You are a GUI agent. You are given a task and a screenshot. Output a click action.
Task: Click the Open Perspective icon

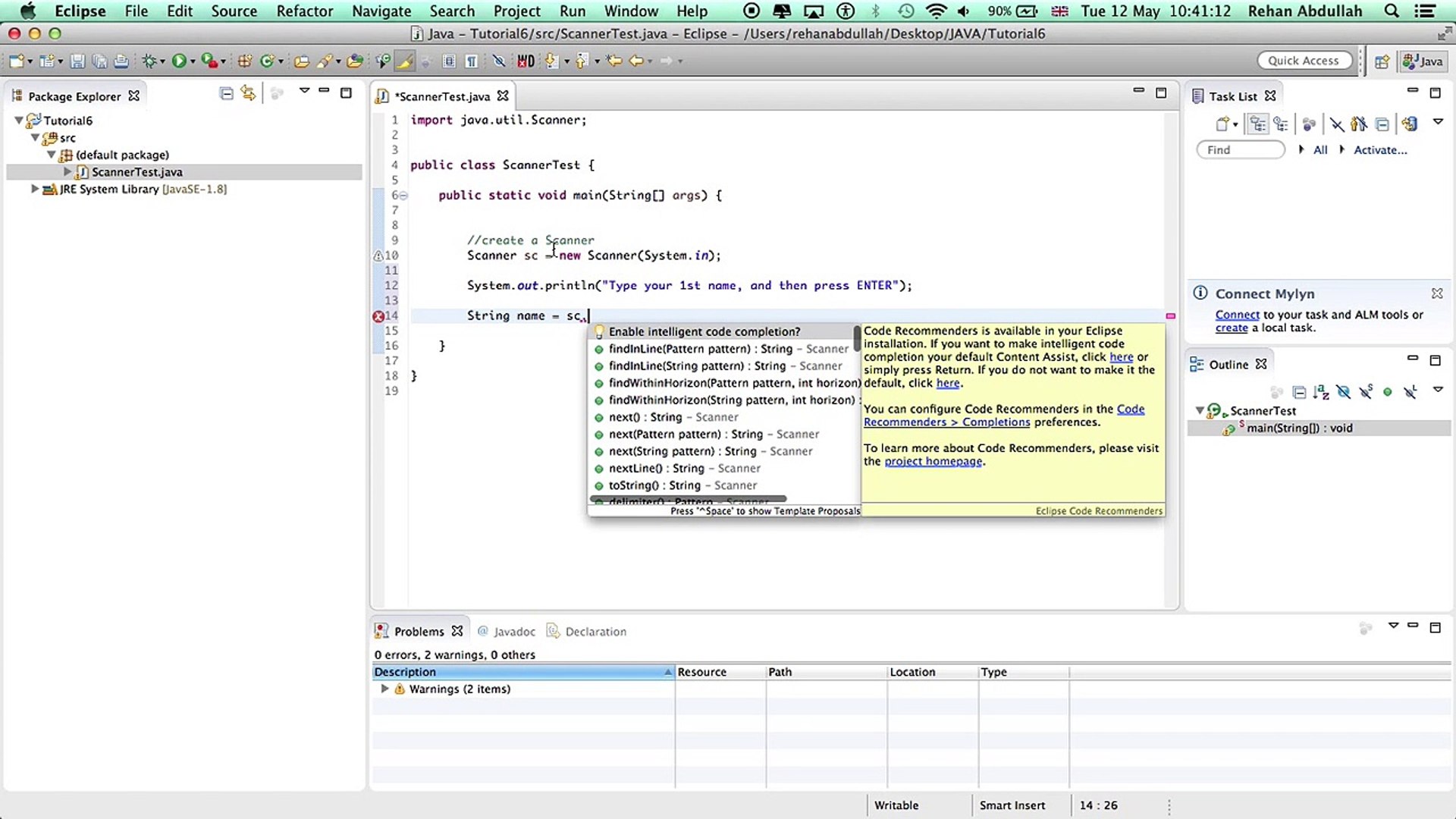click(1382, 61)
